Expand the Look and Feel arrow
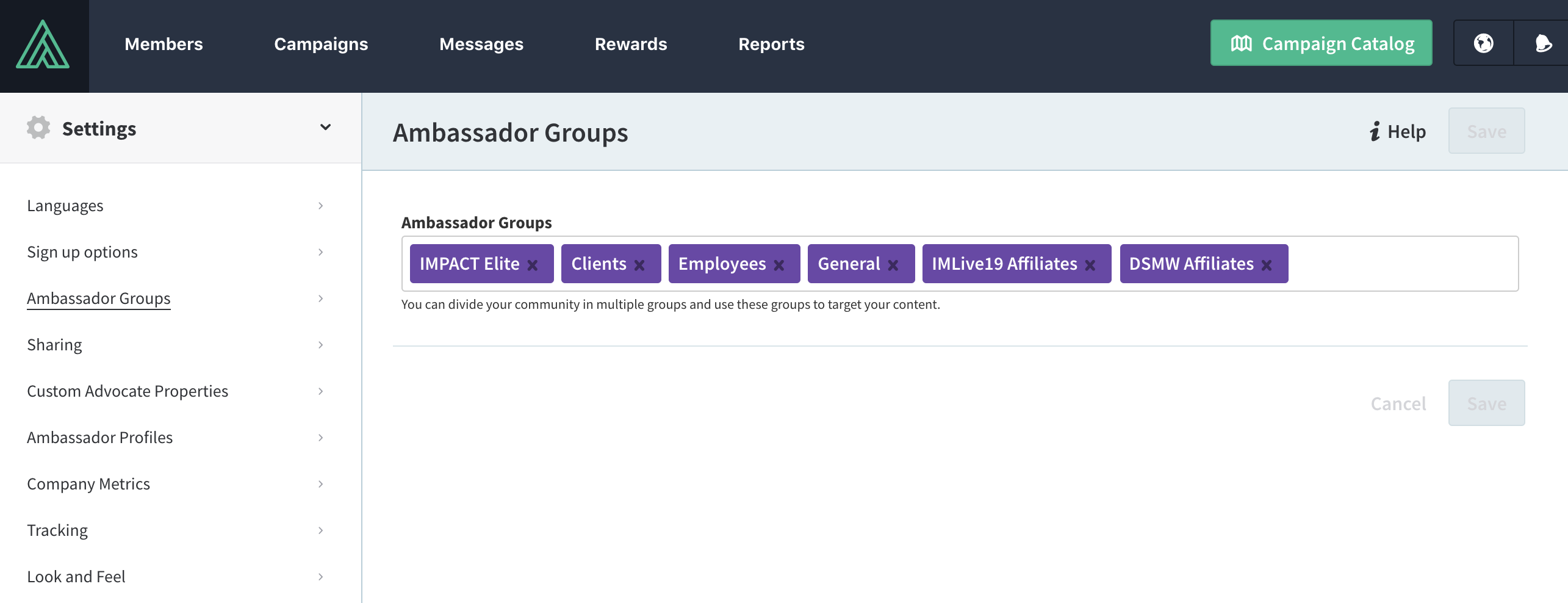 (320, 577)
